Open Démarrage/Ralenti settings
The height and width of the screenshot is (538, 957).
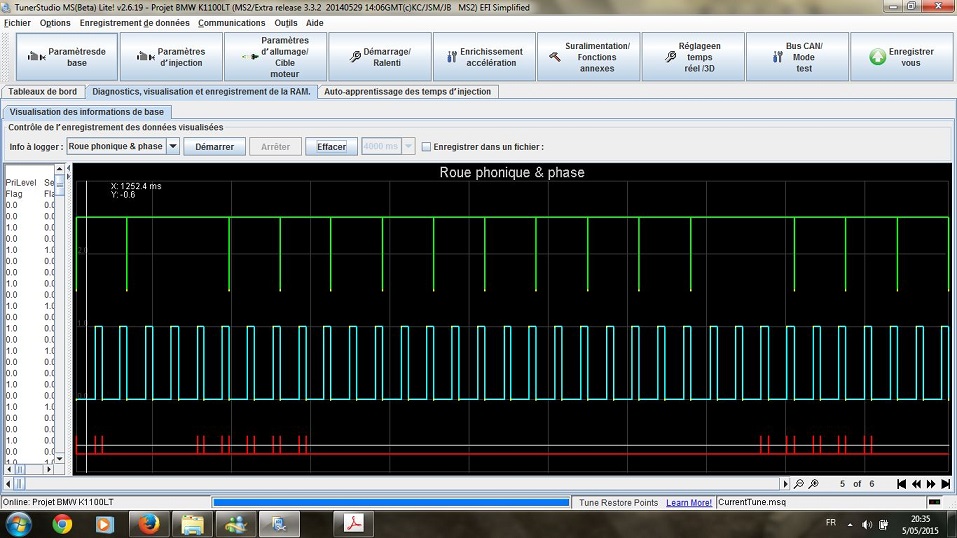[379, 57]
